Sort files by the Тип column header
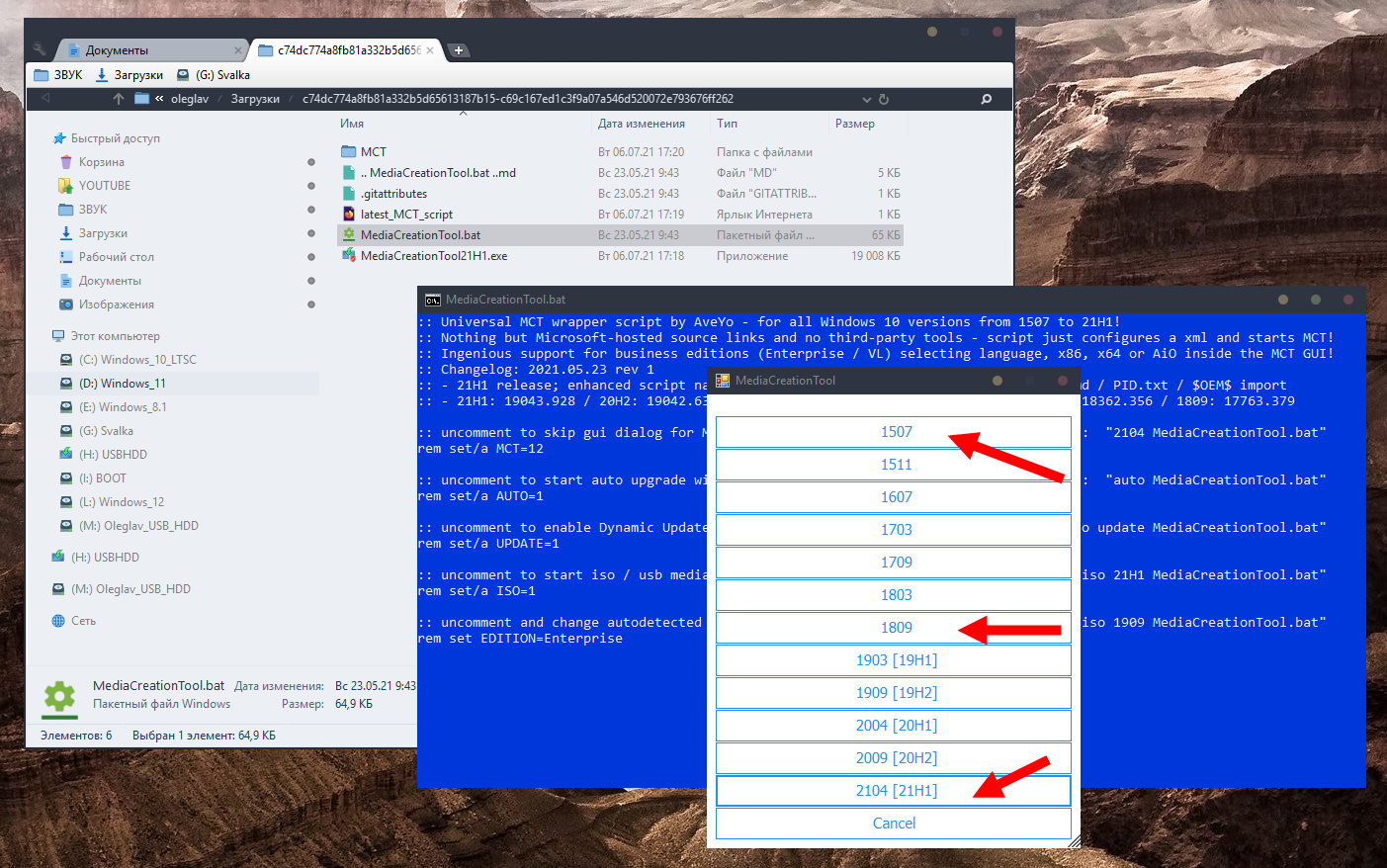The width and height of the screenshot is (1387, 868). click(x=727, y=124)
